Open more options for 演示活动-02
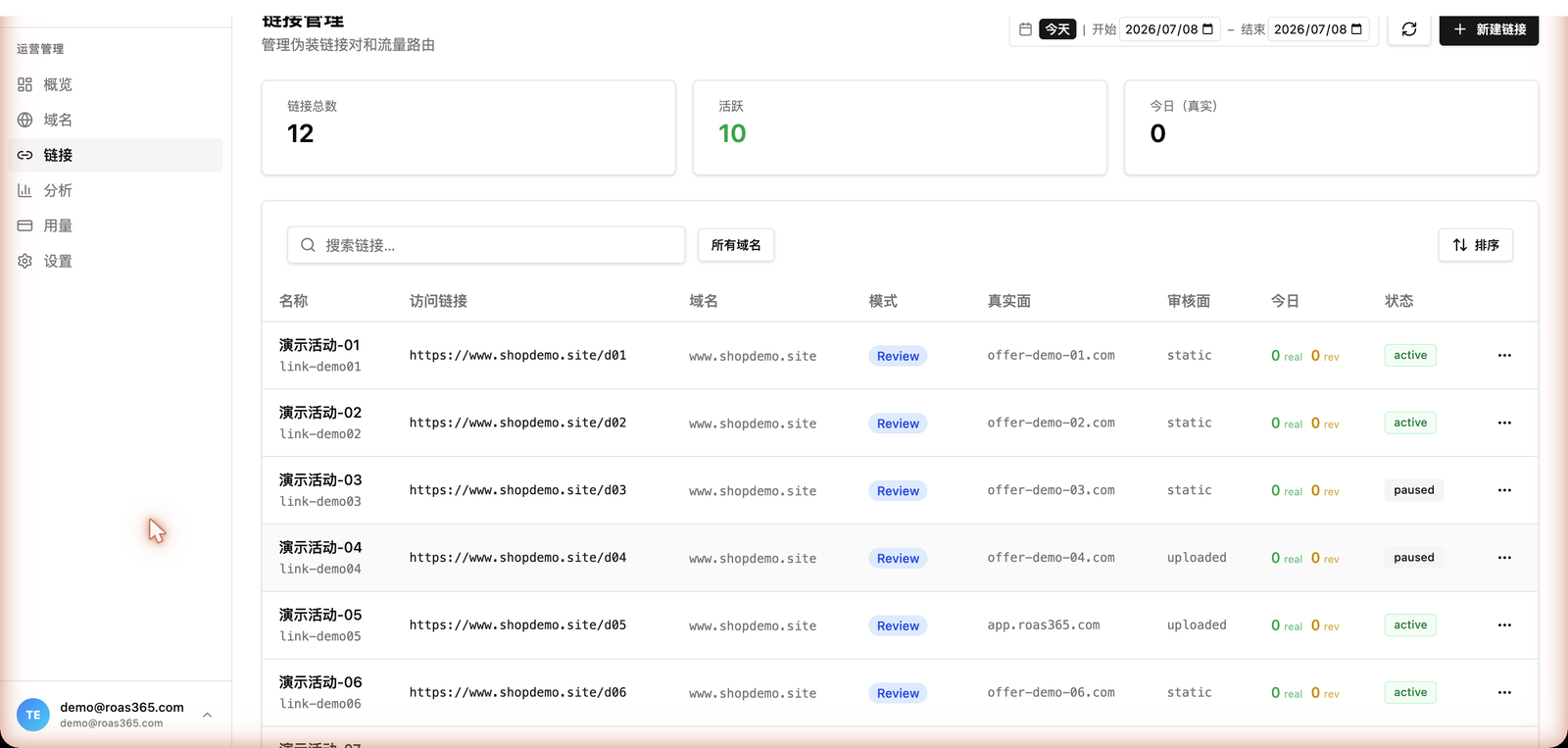 click(x=1504, y=423)
